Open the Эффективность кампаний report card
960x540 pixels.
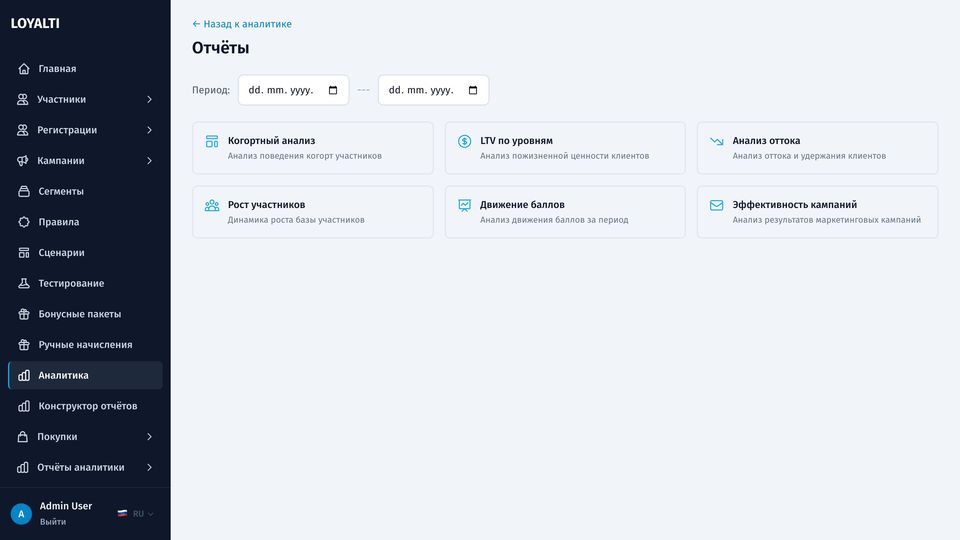point(817,212)
